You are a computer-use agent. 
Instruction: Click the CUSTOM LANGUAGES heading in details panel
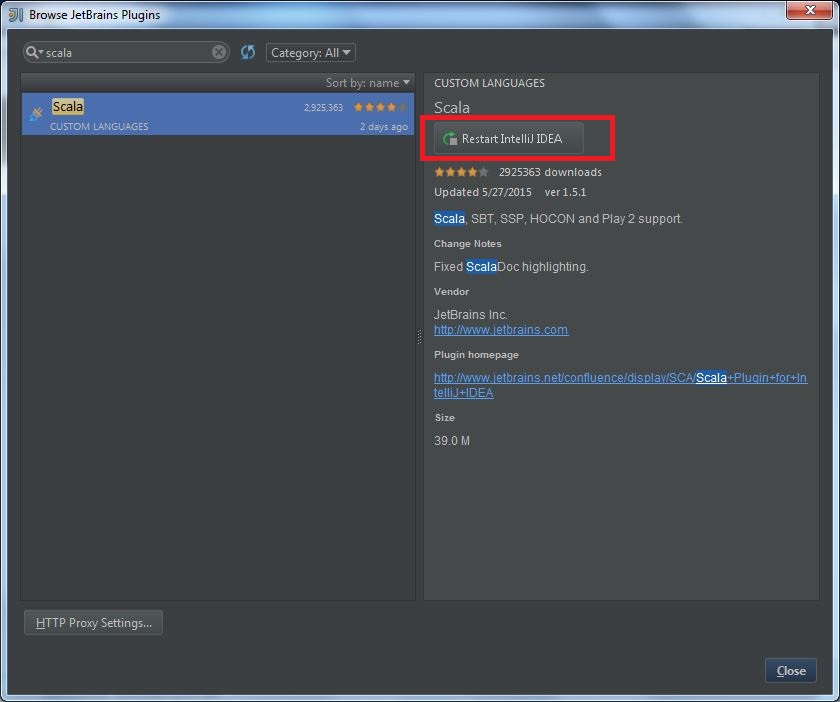[x=489, y=83]
